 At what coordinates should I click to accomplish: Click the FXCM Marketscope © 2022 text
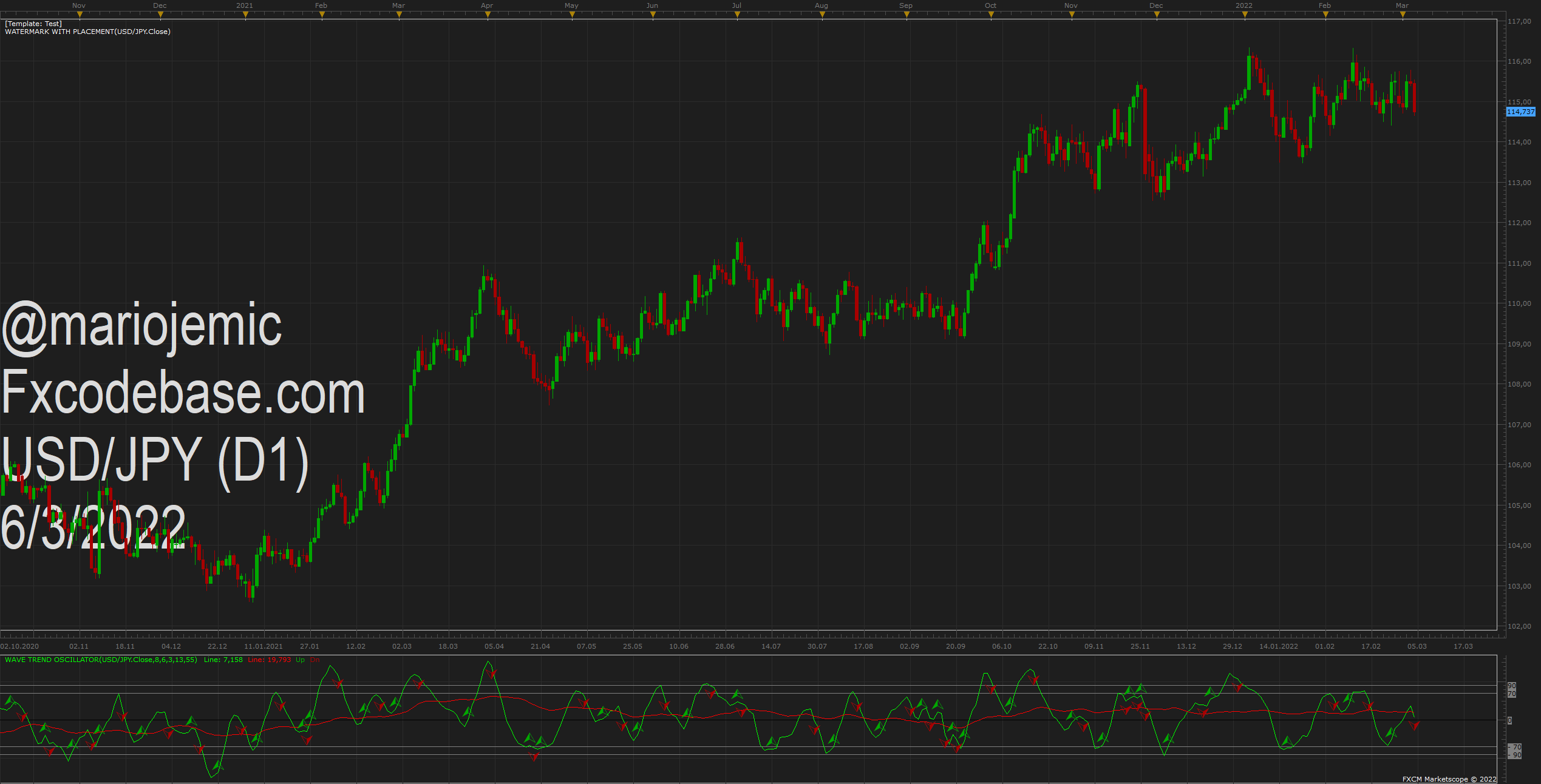pyautogui.click(x=1449, y=779)
